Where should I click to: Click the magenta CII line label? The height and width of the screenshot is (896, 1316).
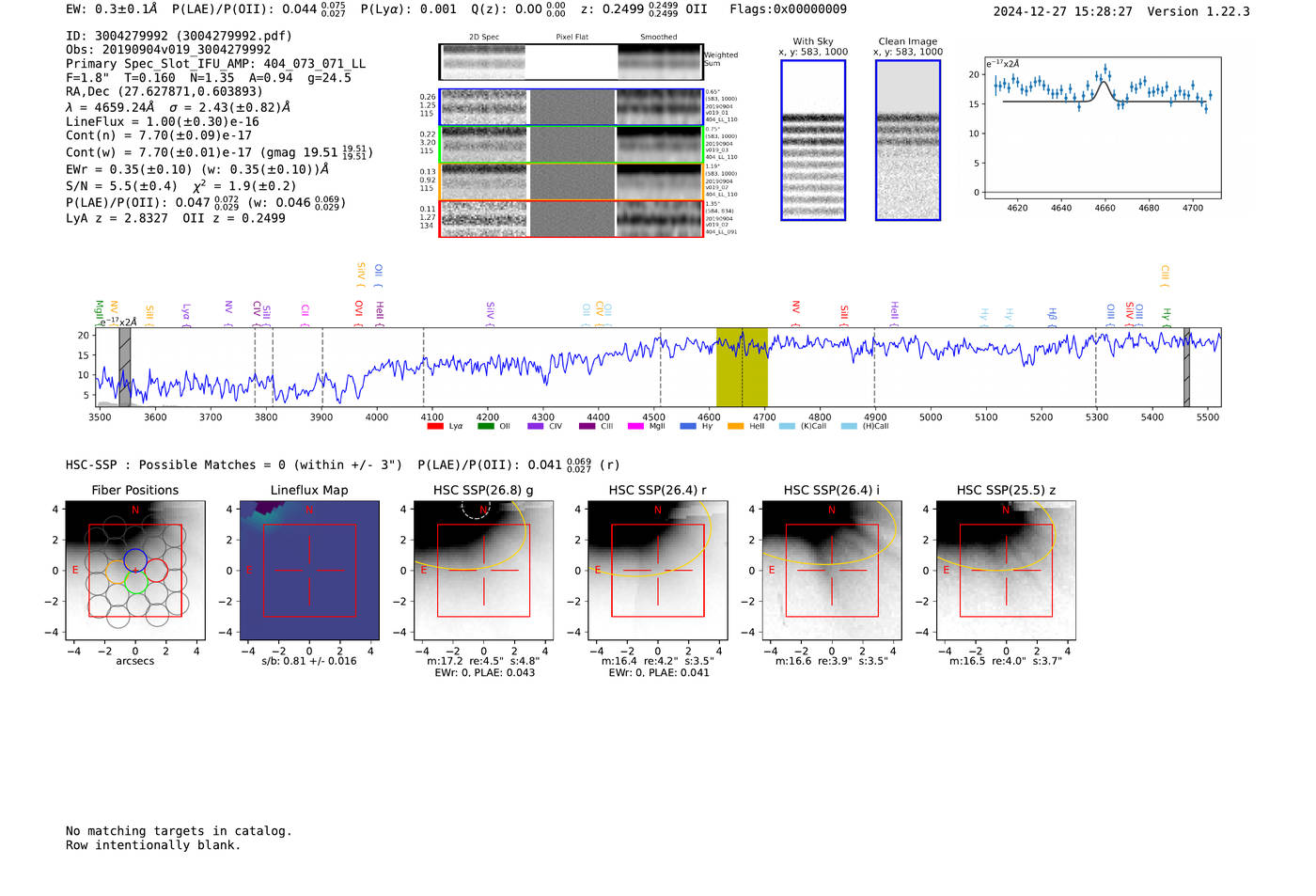tap(305, 311)
